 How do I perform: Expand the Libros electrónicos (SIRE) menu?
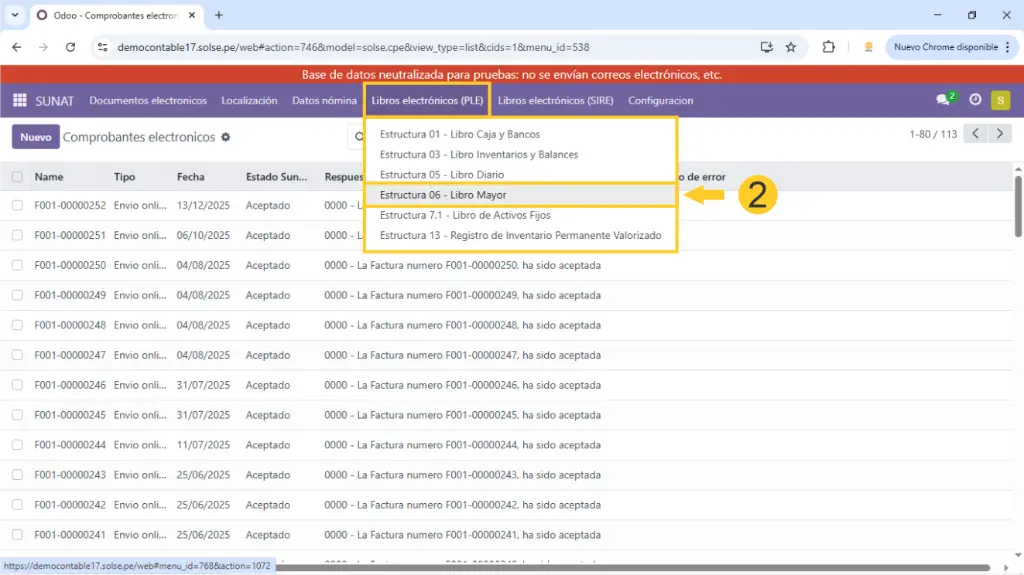555,100
